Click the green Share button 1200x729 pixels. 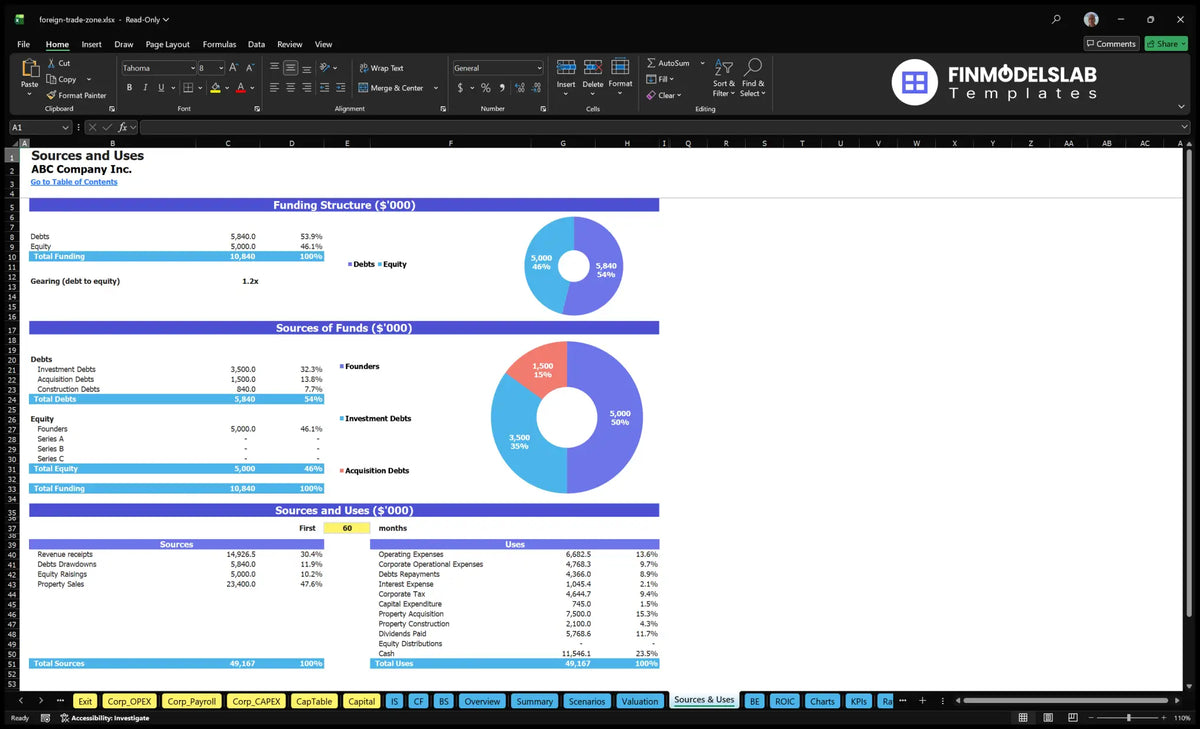[x=1165, y=44]
